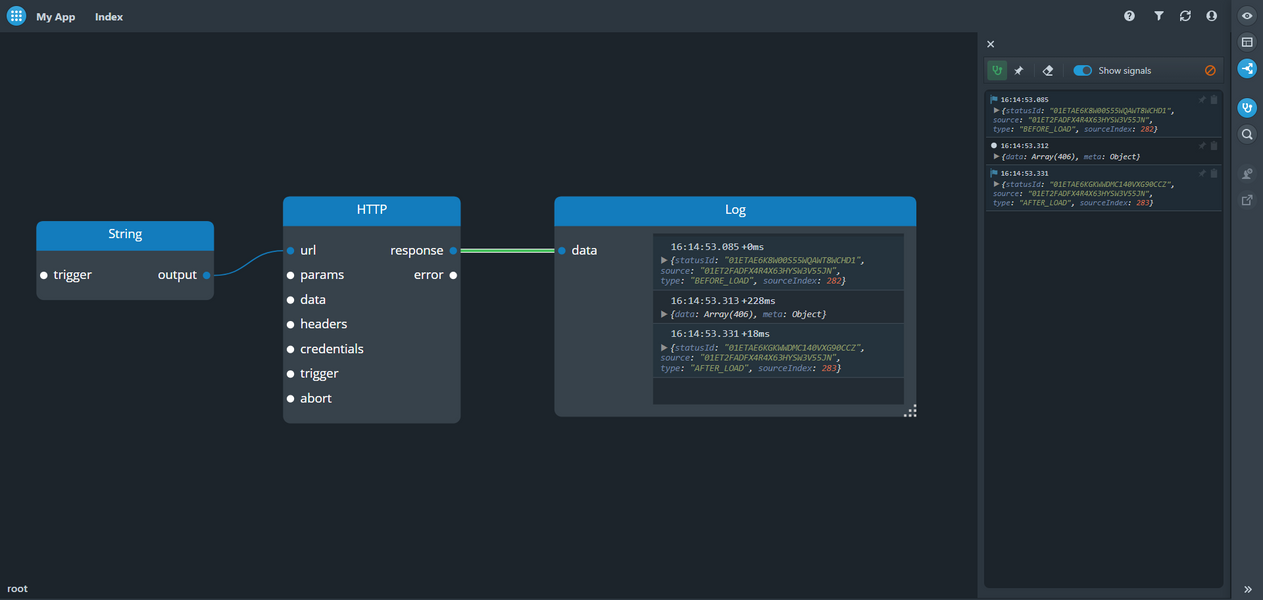Click the open-in-new-window sidebar icon
Screen dimensions: 1263x600
[x=1247, y=200]
